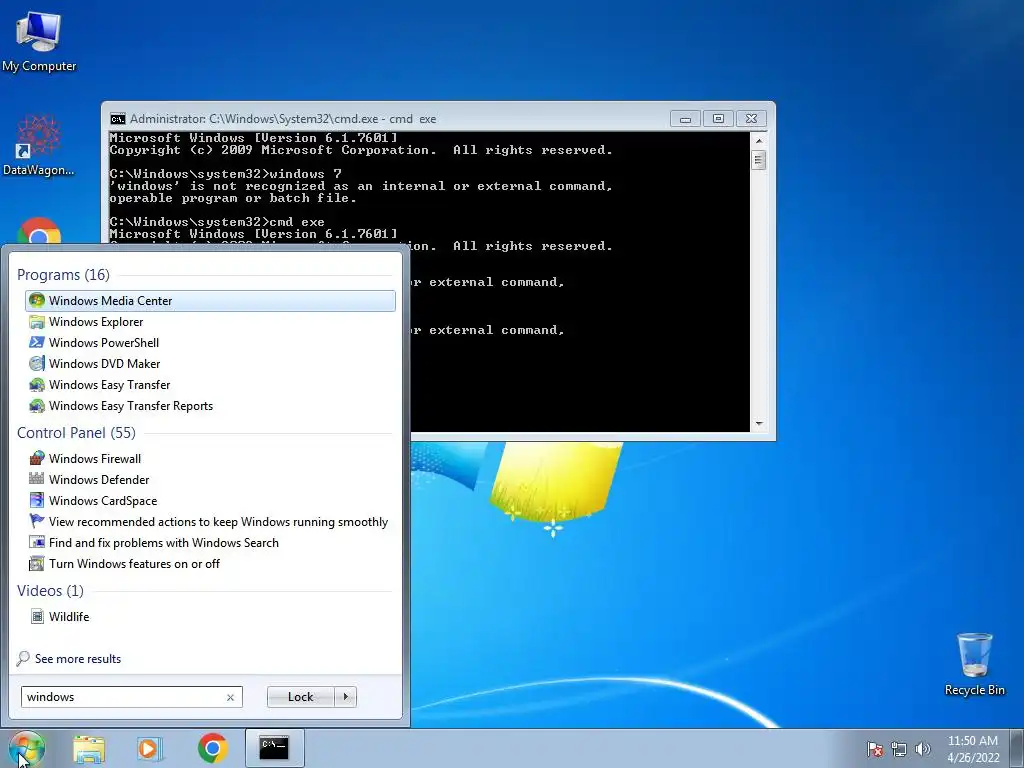Click the Windows Easy Transfer Reports icon

[37, 406]
